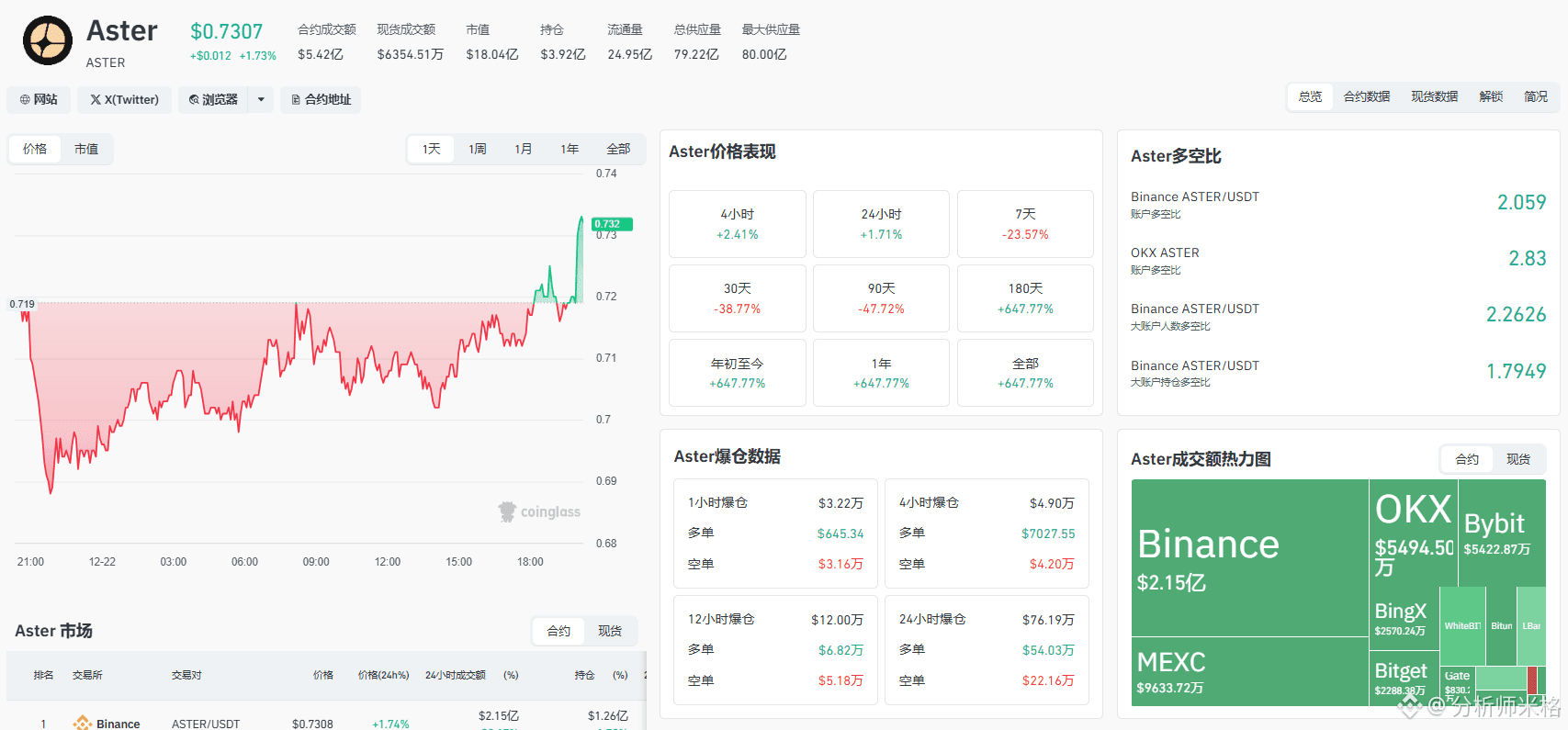
Task: Go to the 合约数据 section tab
Action: (1367, 96)
